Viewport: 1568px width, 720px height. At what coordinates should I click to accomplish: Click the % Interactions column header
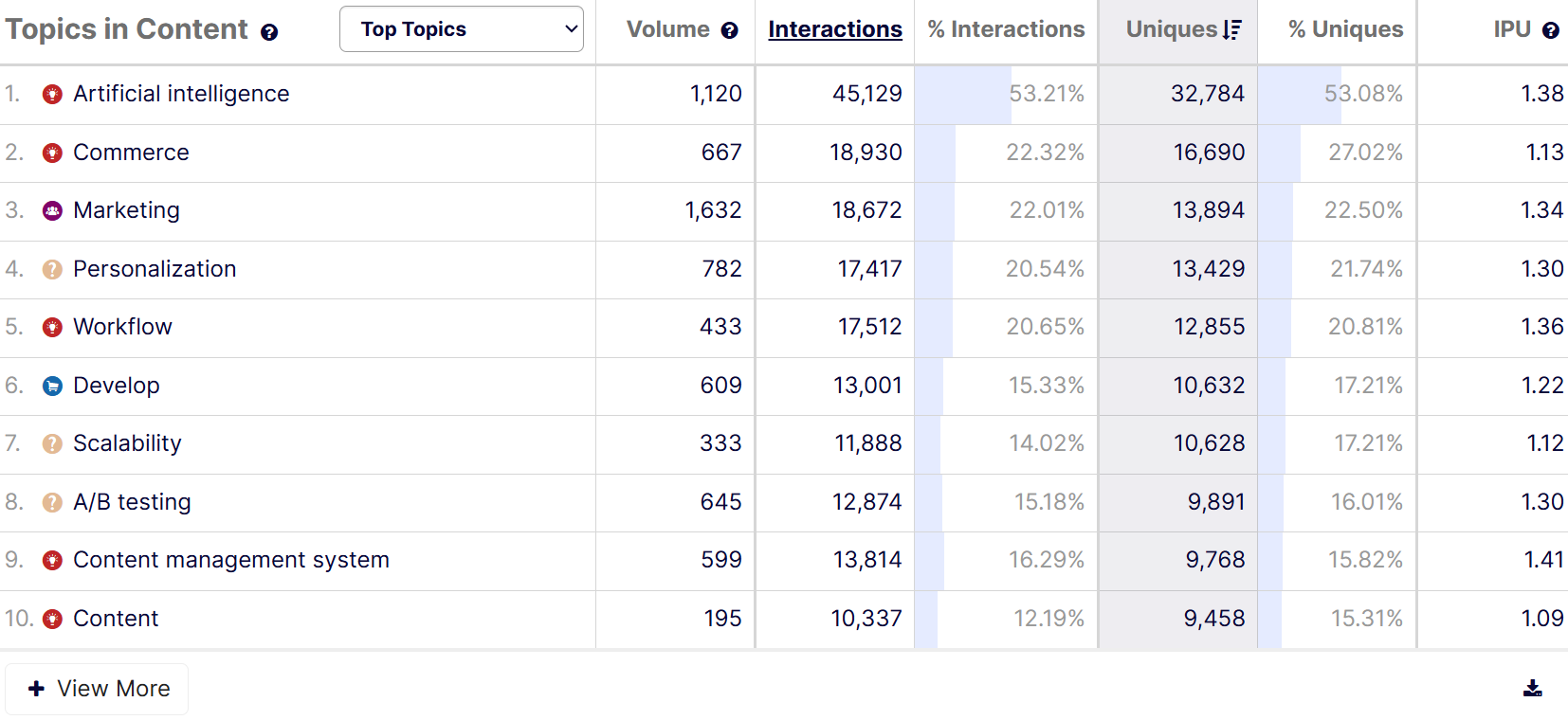[x=1006, y=30]
